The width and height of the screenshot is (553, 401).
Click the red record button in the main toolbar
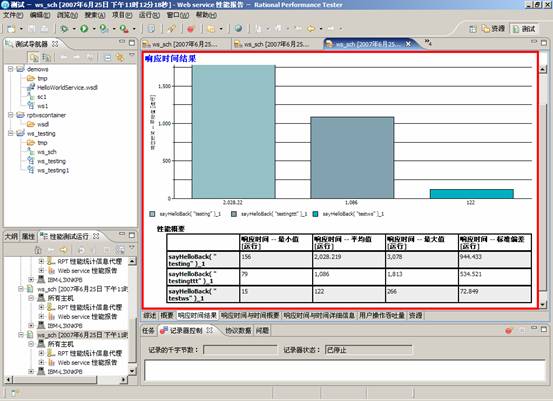pos(191,29)
